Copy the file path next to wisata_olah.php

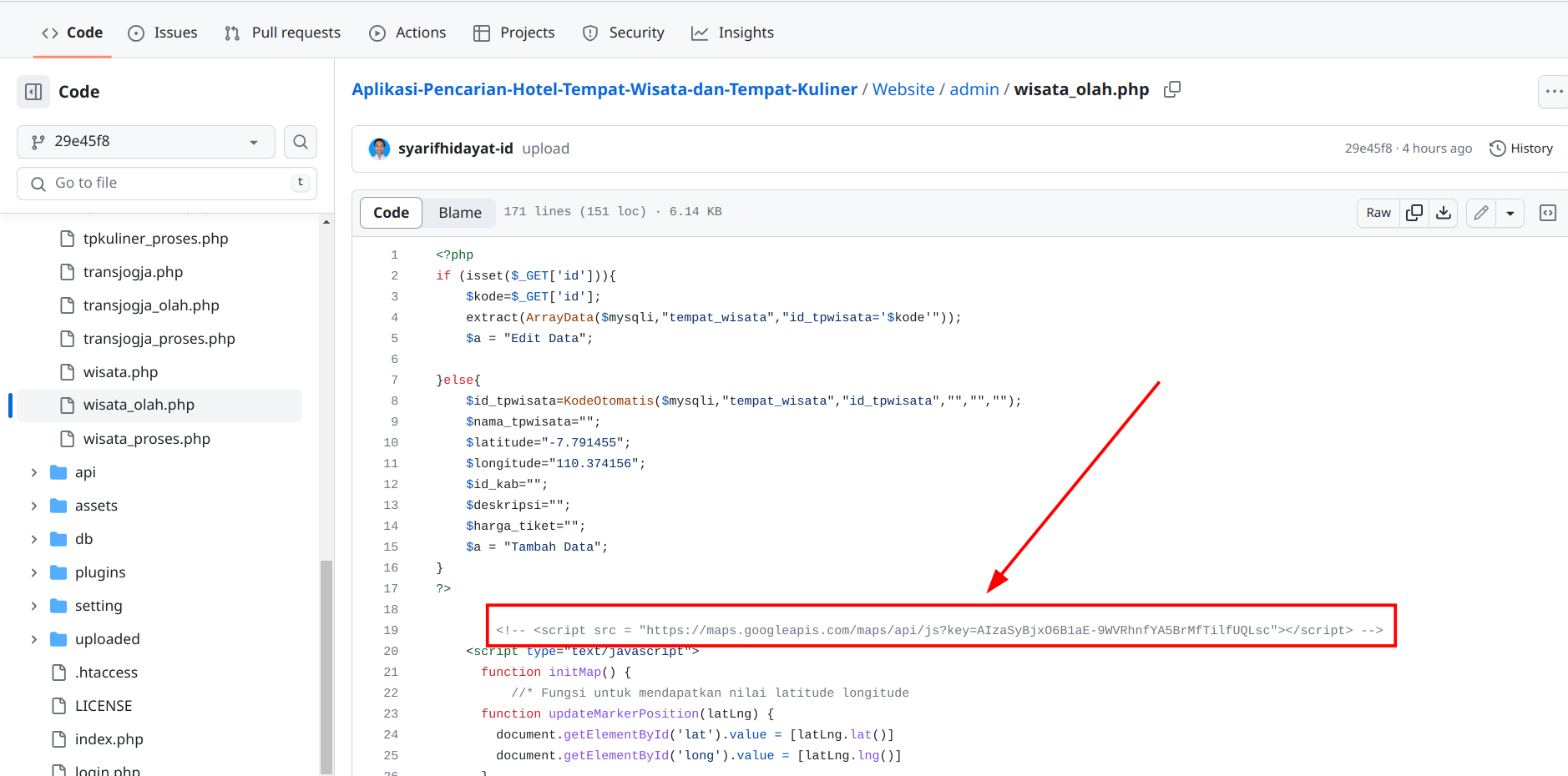coord(1171,89)
